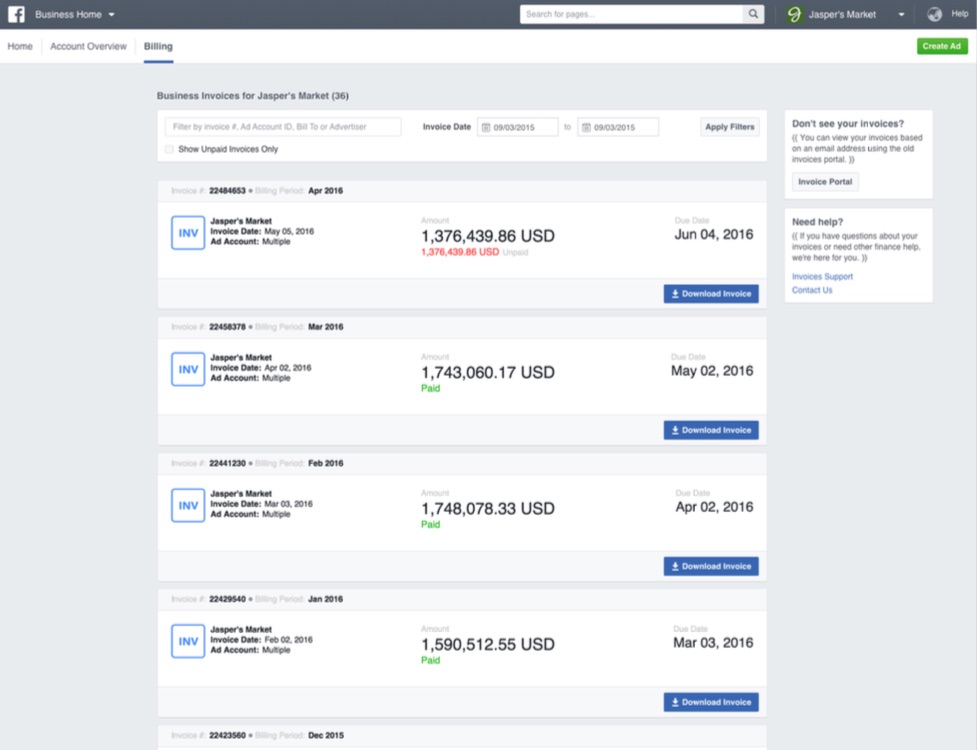Click amount 1,376,439.86 USD in black
The height and width of the screenshot is (750, 977).
(488, 236)
